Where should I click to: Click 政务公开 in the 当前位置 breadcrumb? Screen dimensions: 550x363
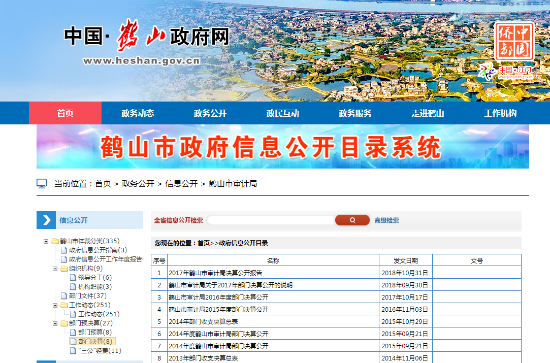coord(138,183)
